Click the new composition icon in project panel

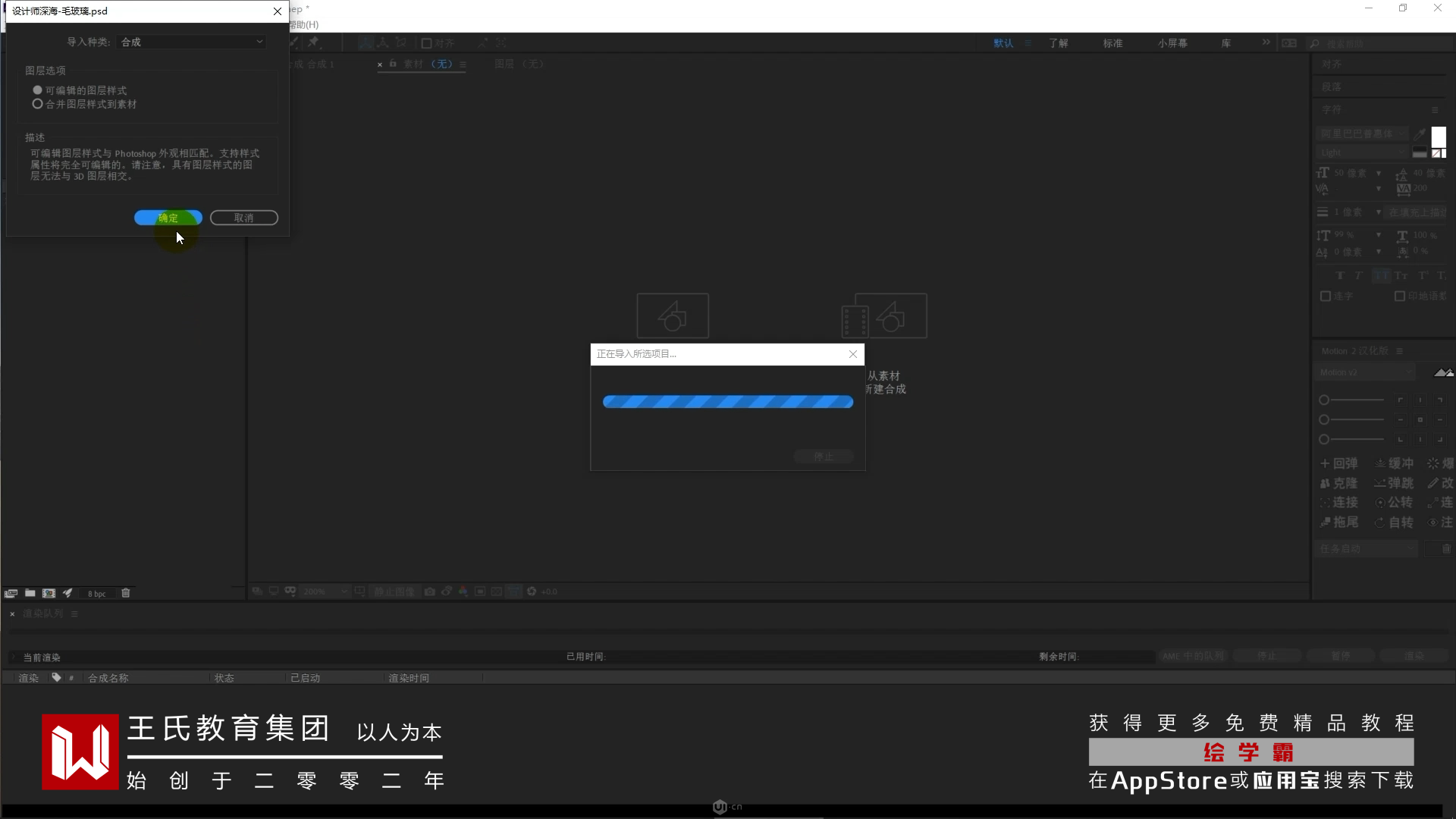(x=49, y=593)
